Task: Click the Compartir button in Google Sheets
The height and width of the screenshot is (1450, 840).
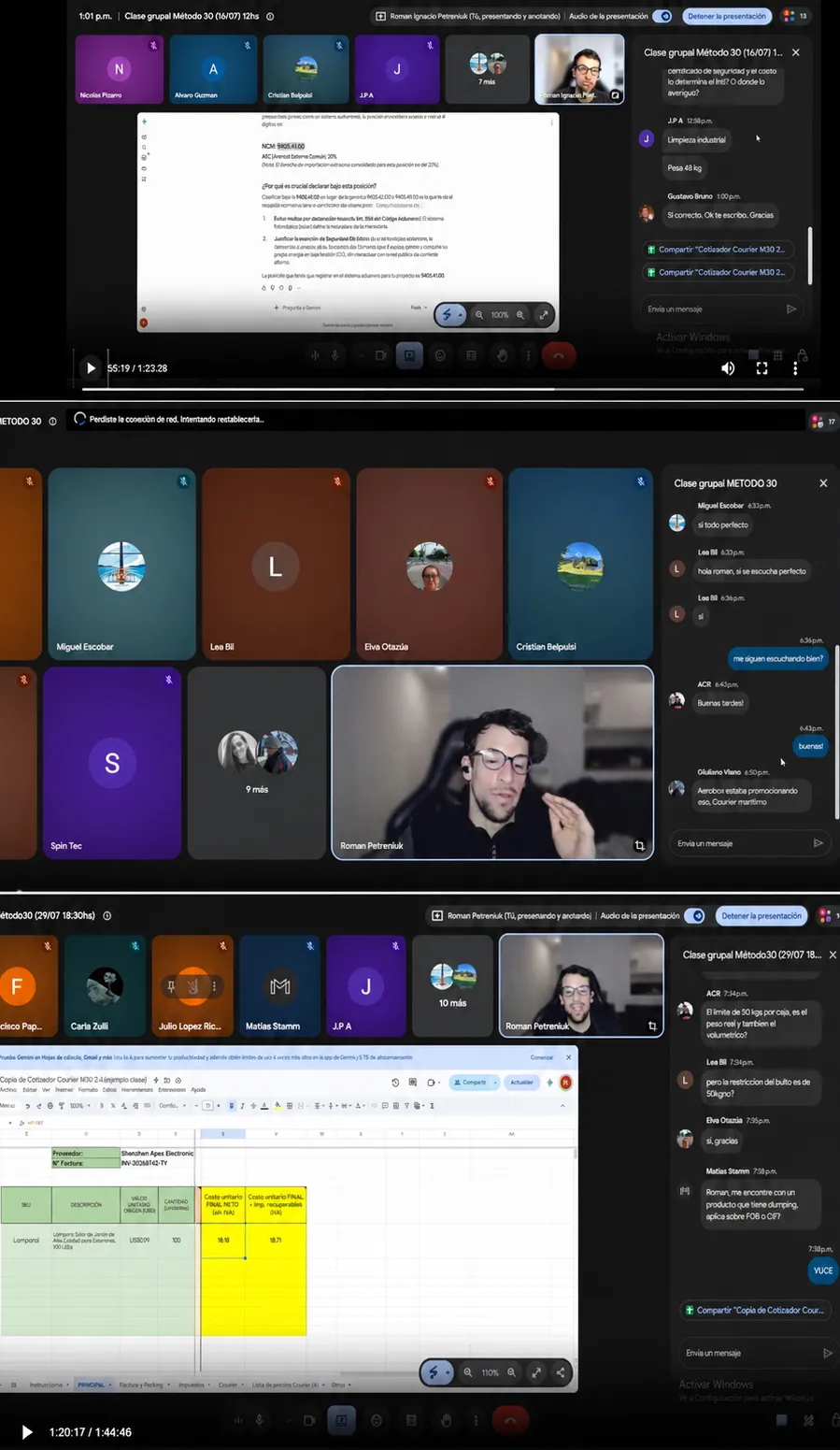Action: 471,1083
